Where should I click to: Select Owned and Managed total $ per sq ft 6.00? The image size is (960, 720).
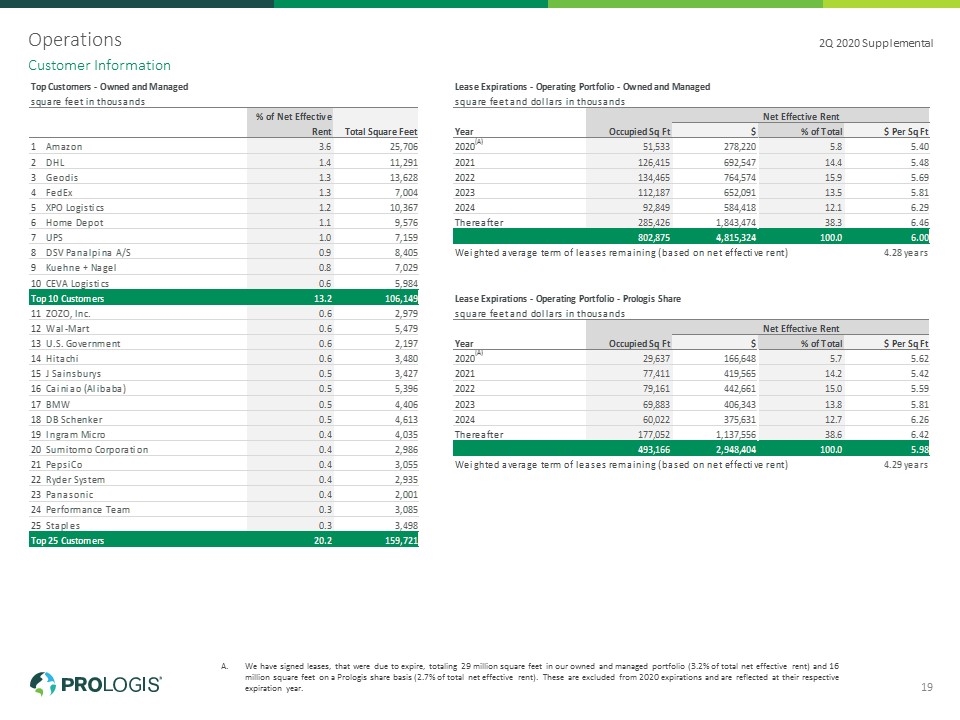(920, 238)
